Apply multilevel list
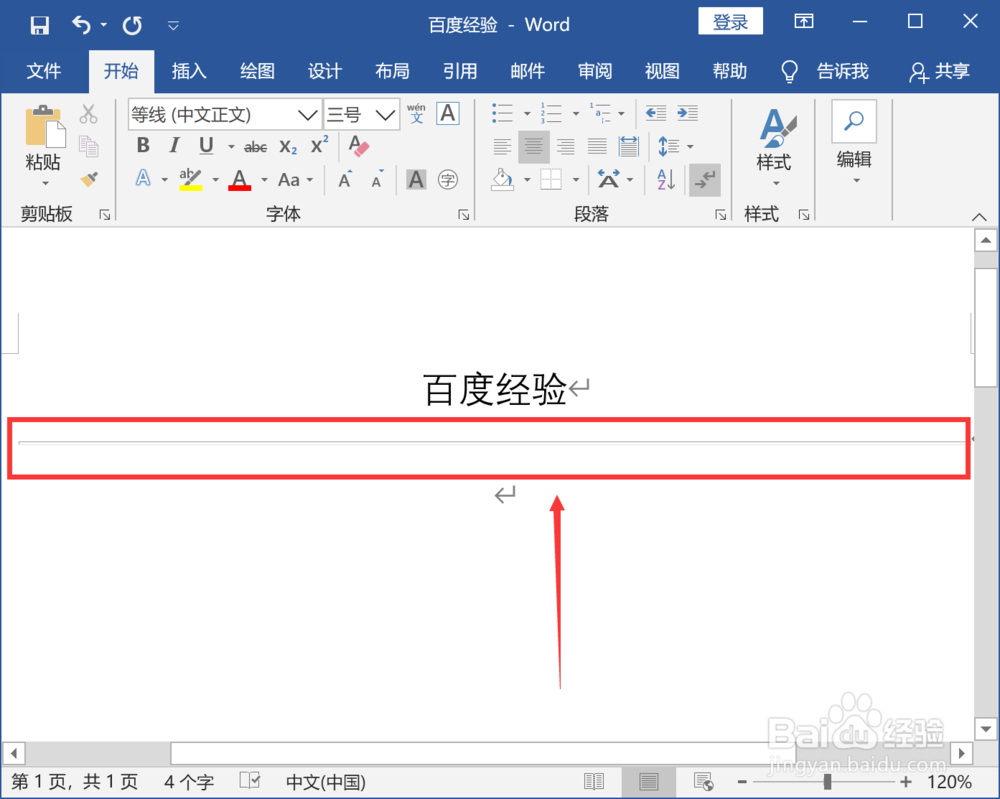1000x799 pixels. (600, 114)
